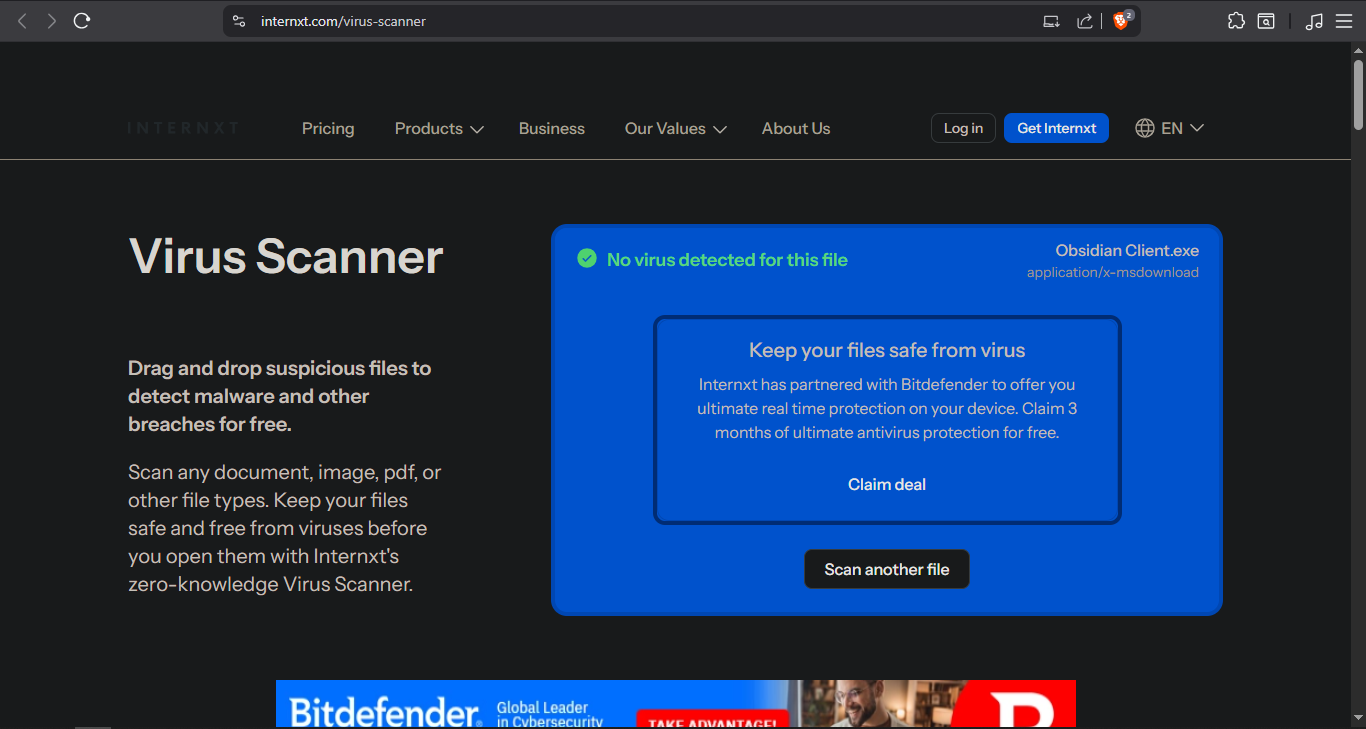
Task: Click the page vertical scrollbar thumb
Action: click(1358, 94)
